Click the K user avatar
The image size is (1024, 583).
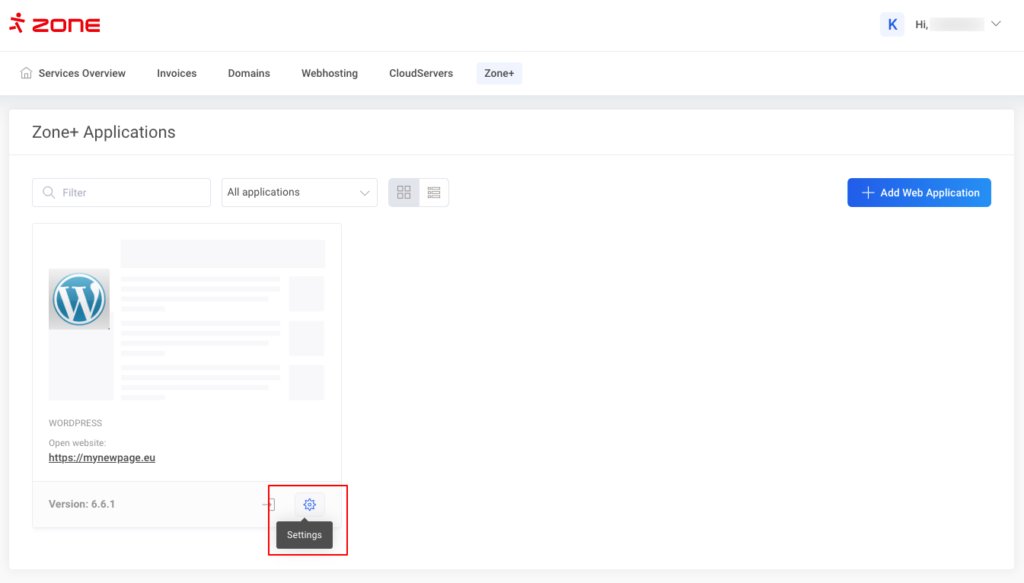pyautogui.click(x=892, y=25)
